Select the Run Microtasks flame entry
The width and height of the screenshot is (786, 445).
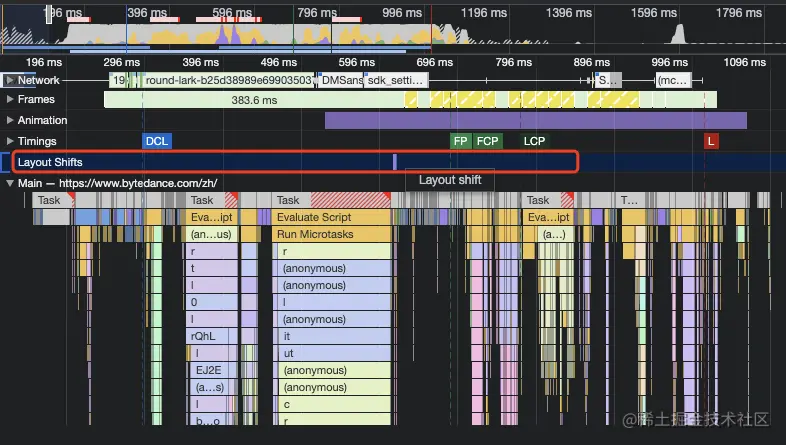[331, 234]
